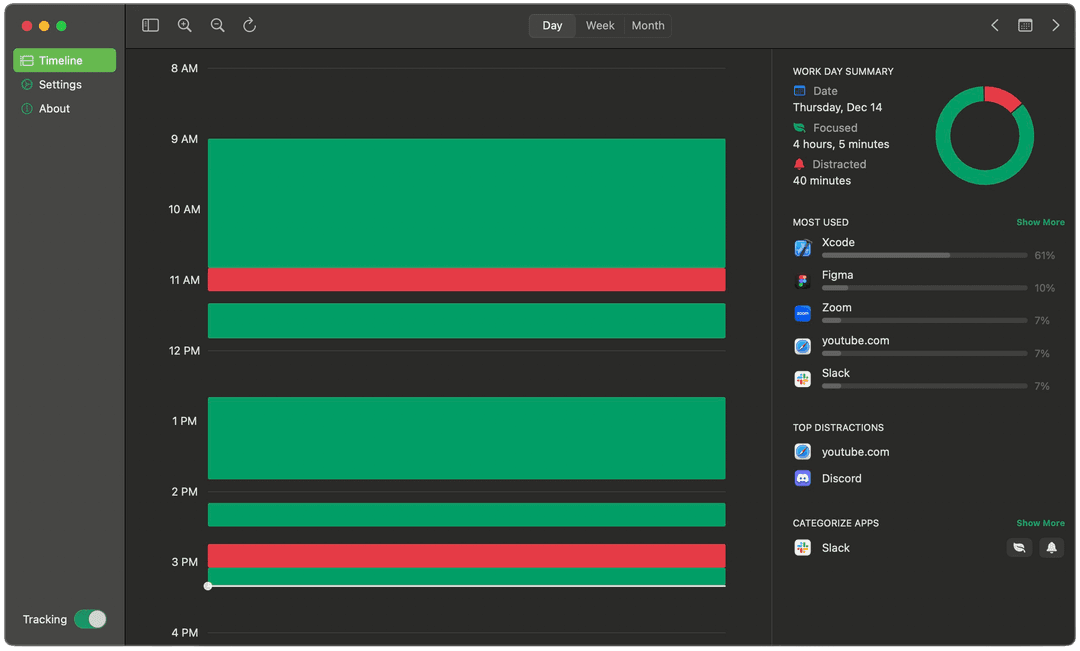This screenshot has width=1080, height=651.
Task: Click the Xcode app icon
Action: [x=802, y=248]
